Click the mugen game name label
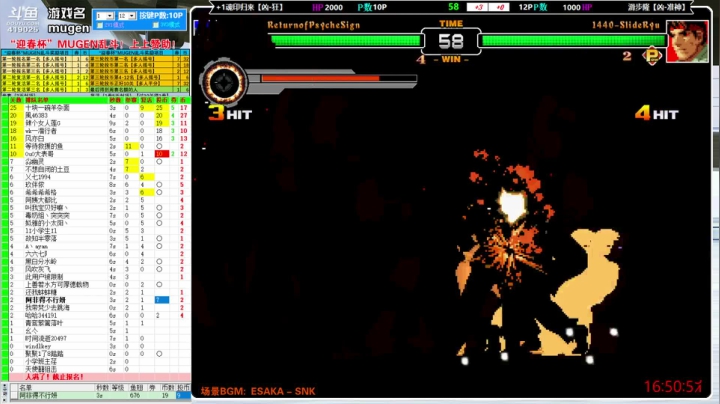Viewport: 720px width, 404px height. 68,28
